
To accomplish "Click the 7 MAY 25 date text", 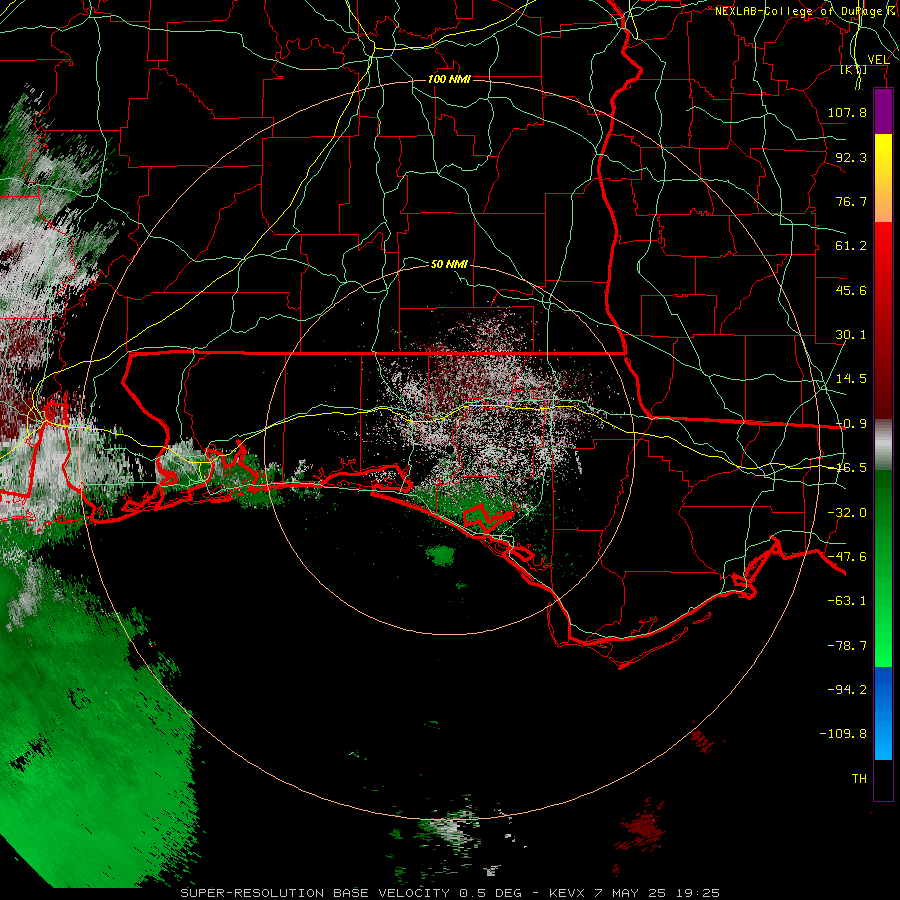I will 631,893.
